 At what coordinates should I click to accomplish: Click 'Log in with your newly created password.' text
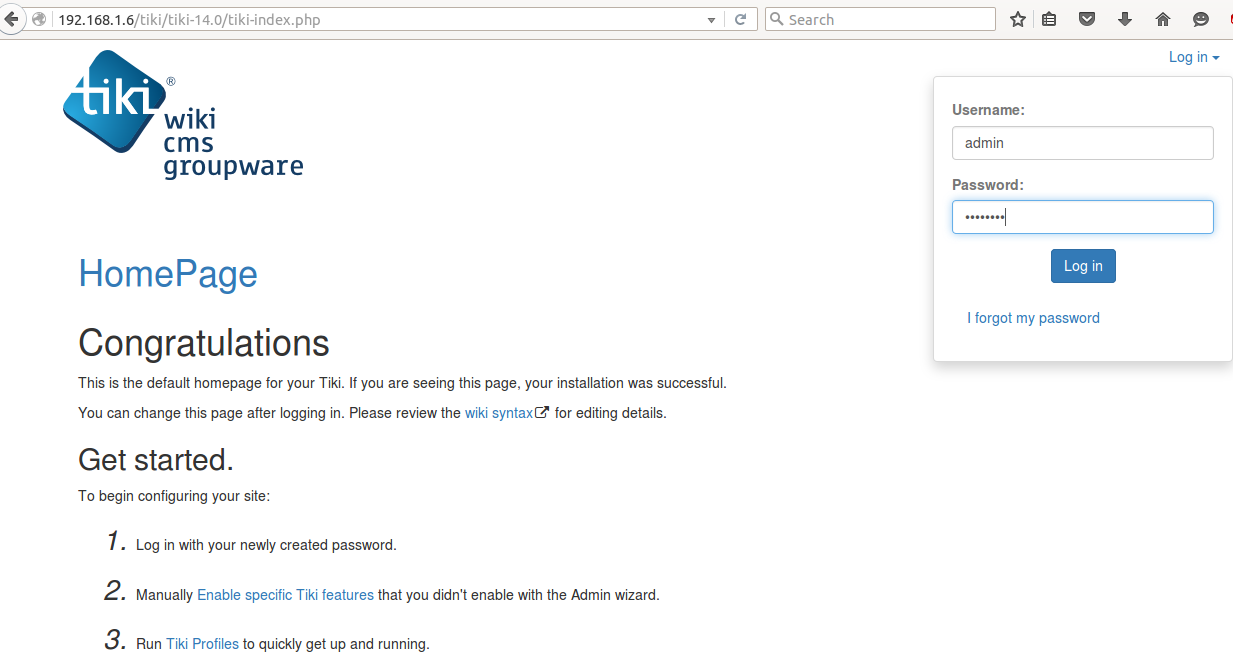click(266, 546)
